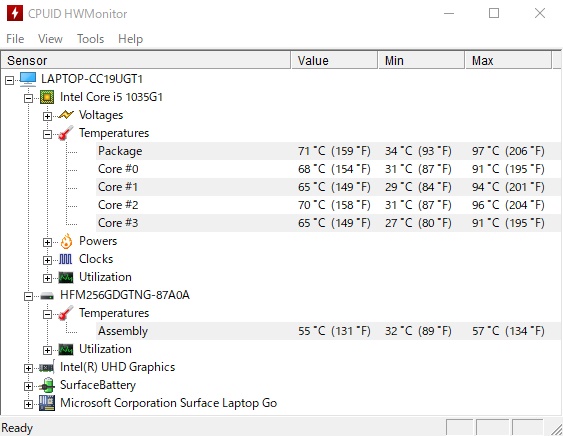Click the thermometer icon beside CPU Temperatures
Image resolution: width=563 pixels, height=436 pixels.
tap(66, 133)
